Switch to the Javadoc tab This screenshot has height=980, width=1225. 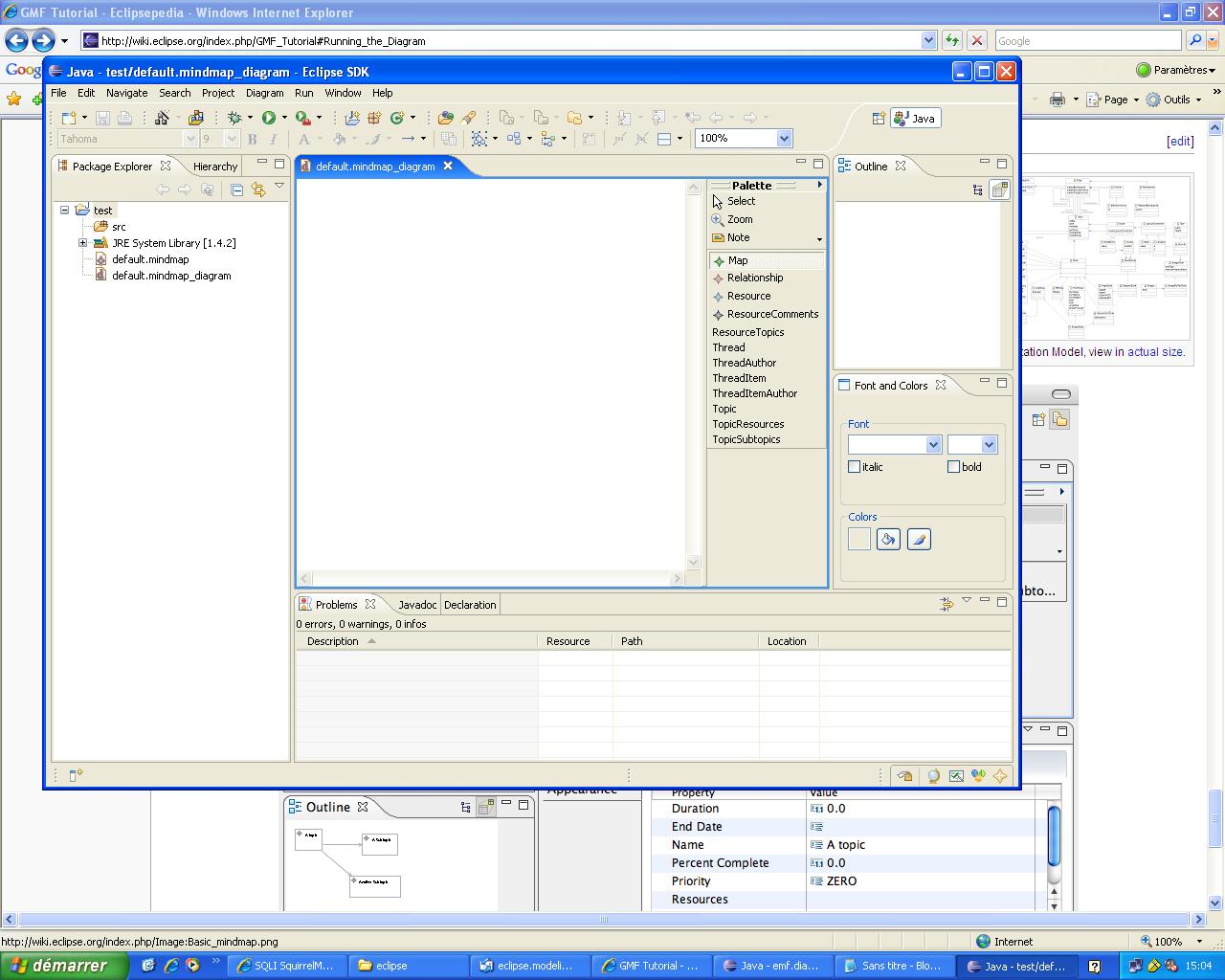[416, 605]
